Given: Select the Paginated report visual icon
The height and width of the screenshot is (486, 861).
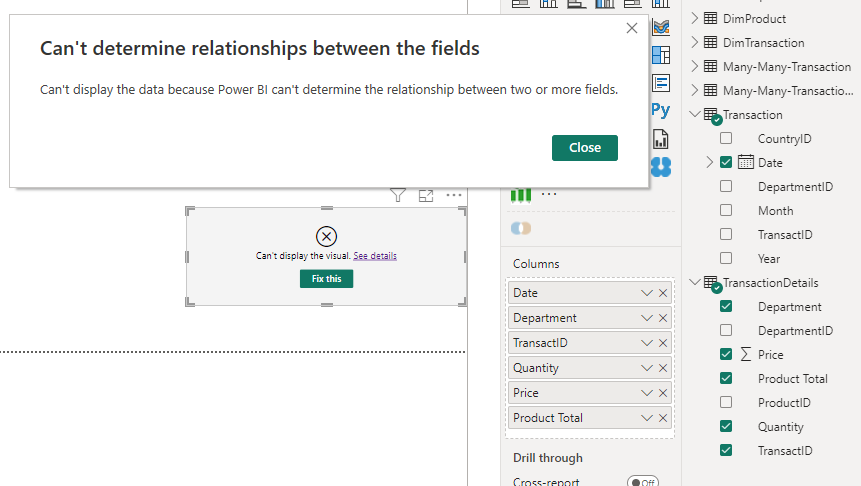Looking at the screenshot, I should click(661, 139).
